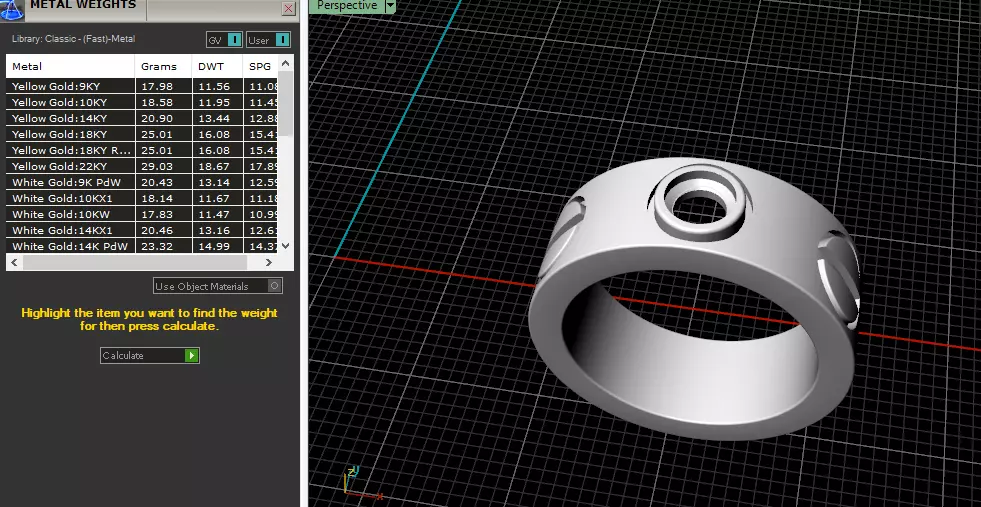Viewport: 981px width, 507px height.
Task: Select the Yellow Gold:18KY row
Action: pyautogui.click(x=141, y=135)
